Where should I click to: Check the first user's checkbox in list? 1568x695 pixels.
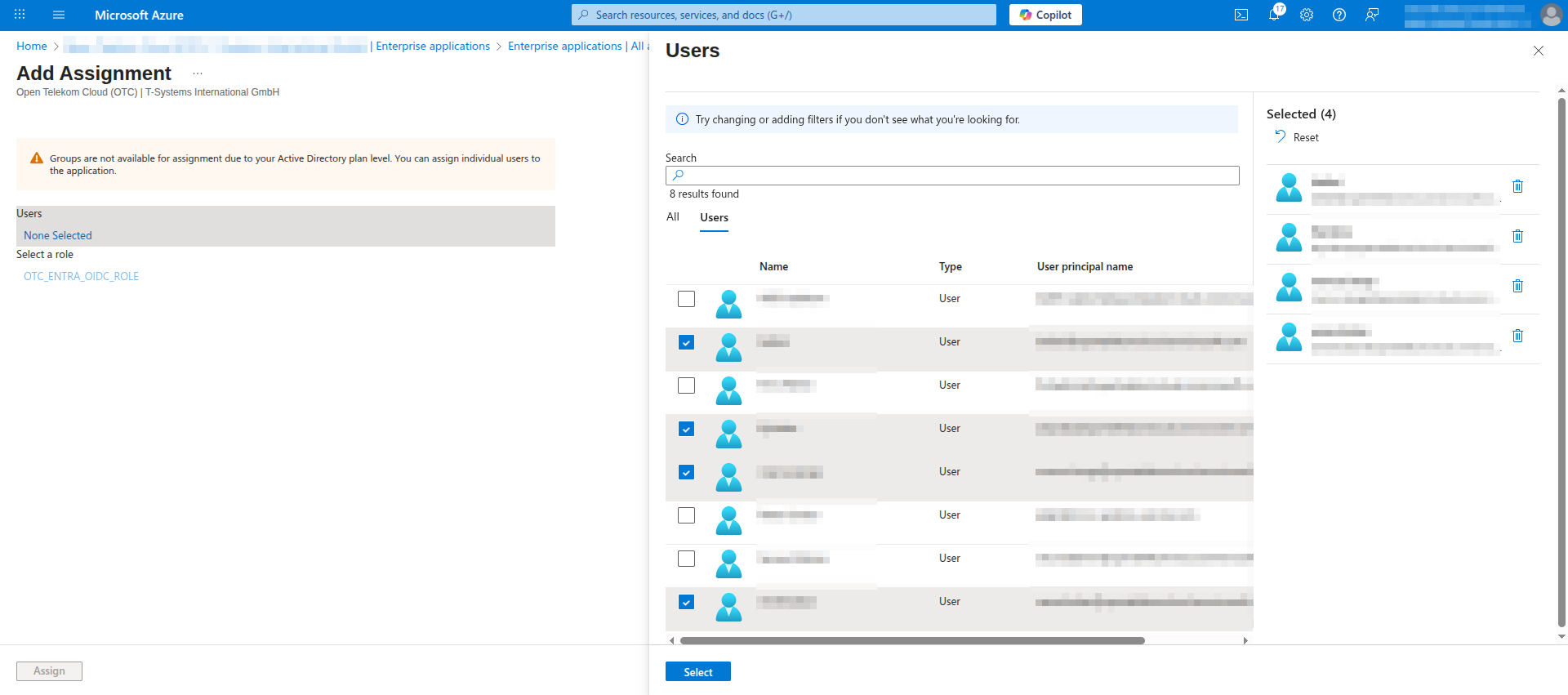(686, 299)
